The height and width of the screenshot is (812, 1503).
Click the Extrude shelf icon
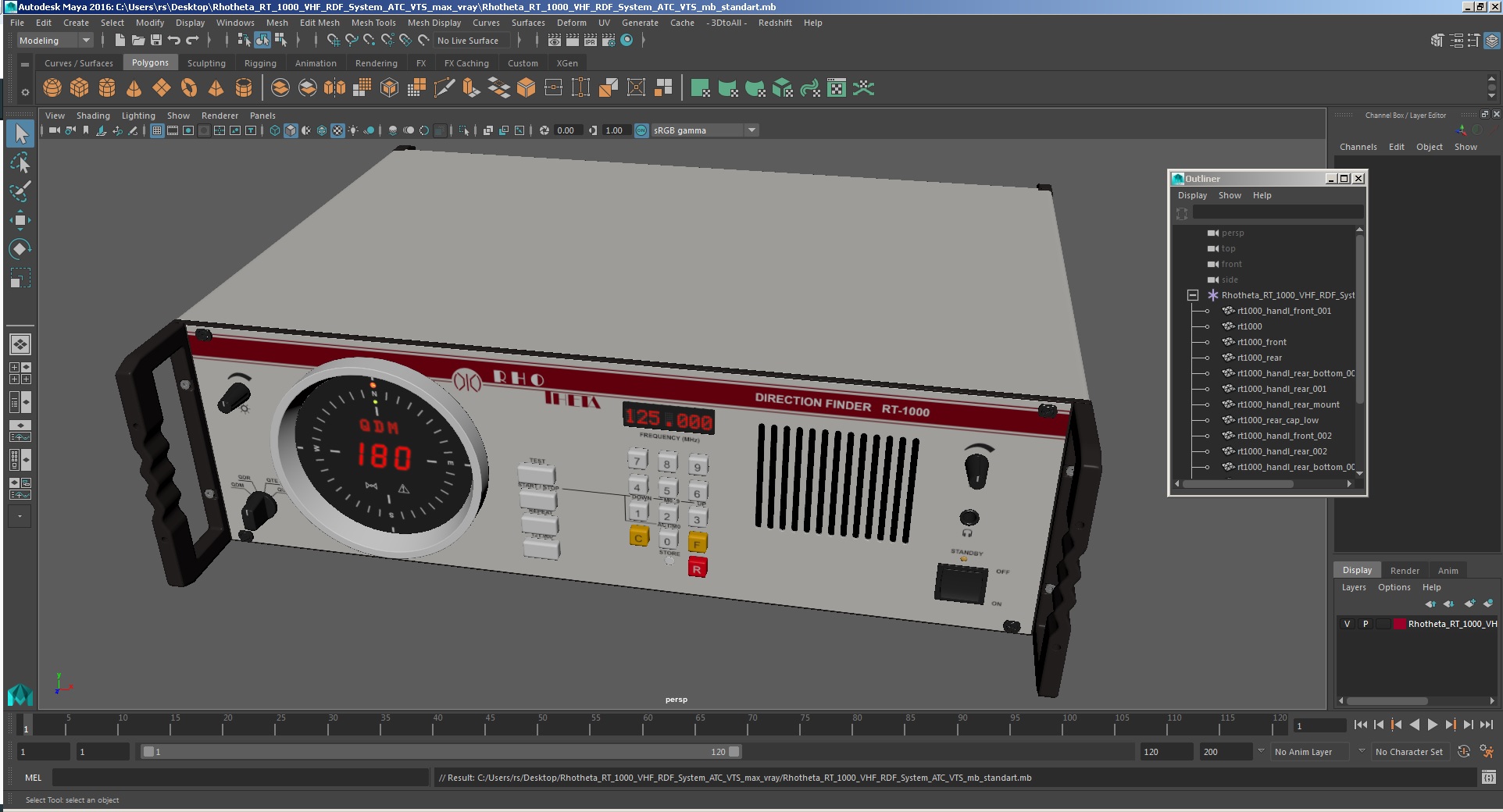point(471,88)
